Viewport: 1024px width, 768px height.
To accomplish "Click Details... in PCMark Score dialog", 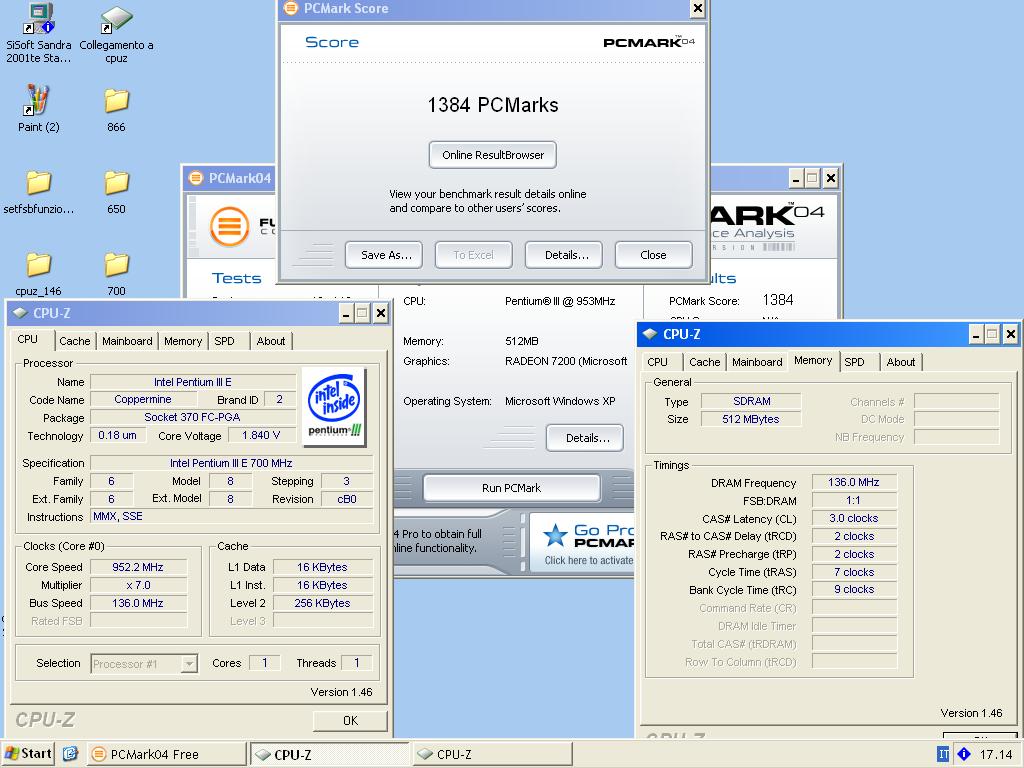I will pos(566,255).
